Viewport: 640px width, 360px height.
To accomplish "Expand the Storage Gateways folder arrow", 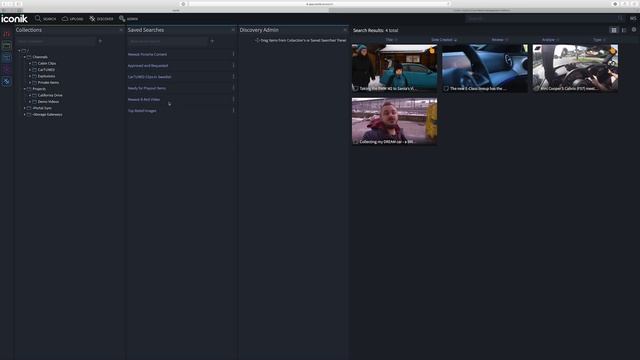I will (x=24, y=115).
